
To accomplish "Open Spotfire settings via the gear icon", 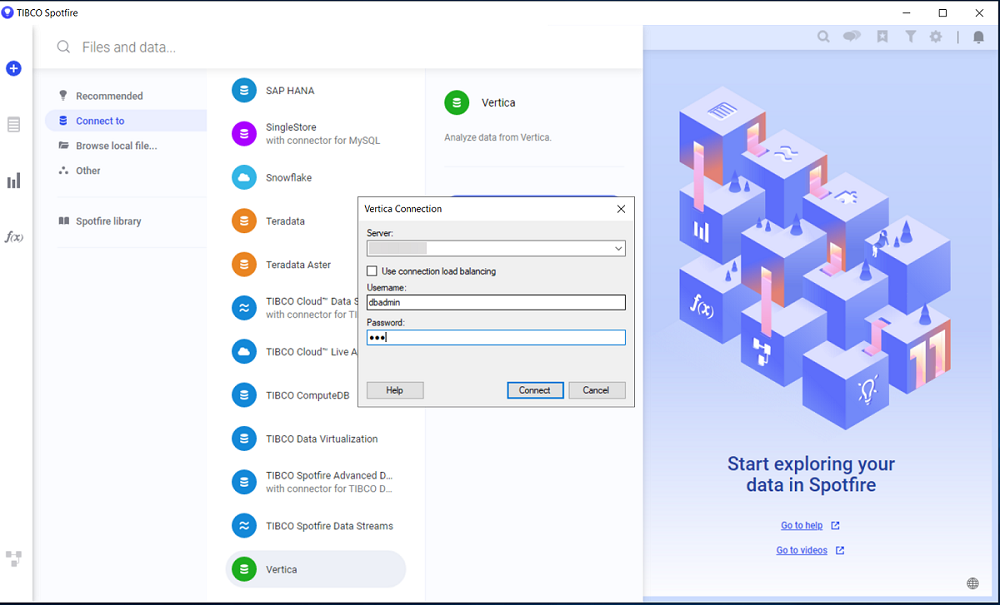I will [x=937, y=36].
